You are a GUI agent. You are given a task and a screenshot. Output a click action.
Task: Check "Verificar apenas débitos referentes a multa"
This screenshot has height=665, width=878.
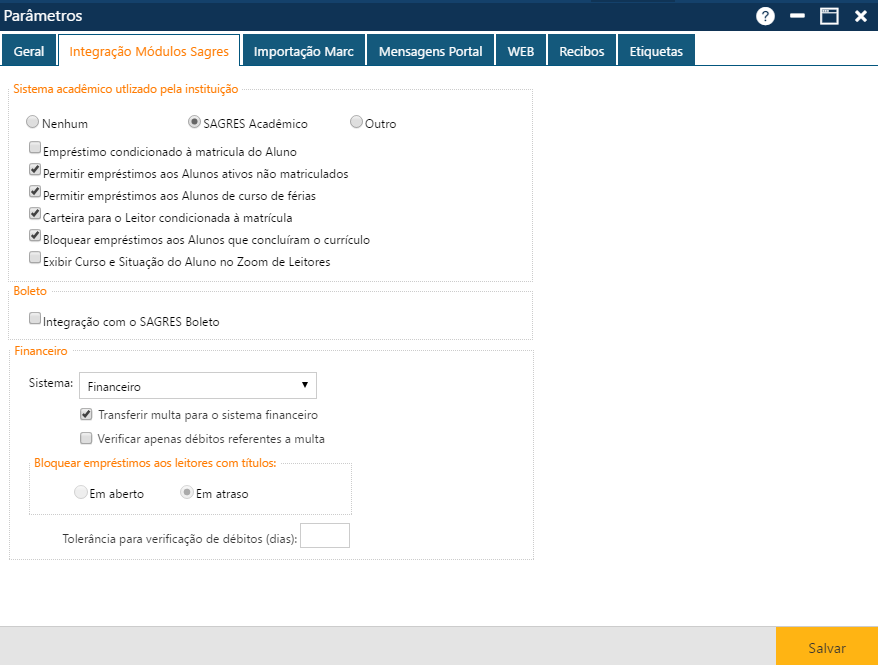86,437
